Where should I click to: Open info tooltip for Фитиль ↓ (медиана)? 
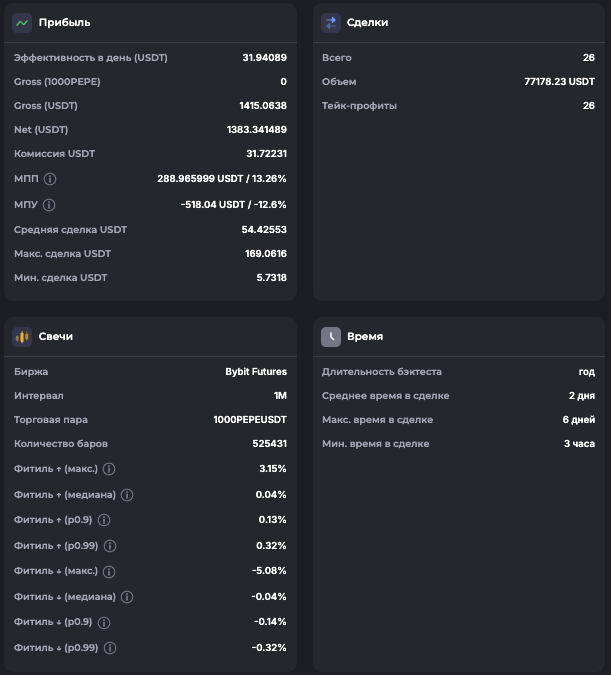(127, 597)
